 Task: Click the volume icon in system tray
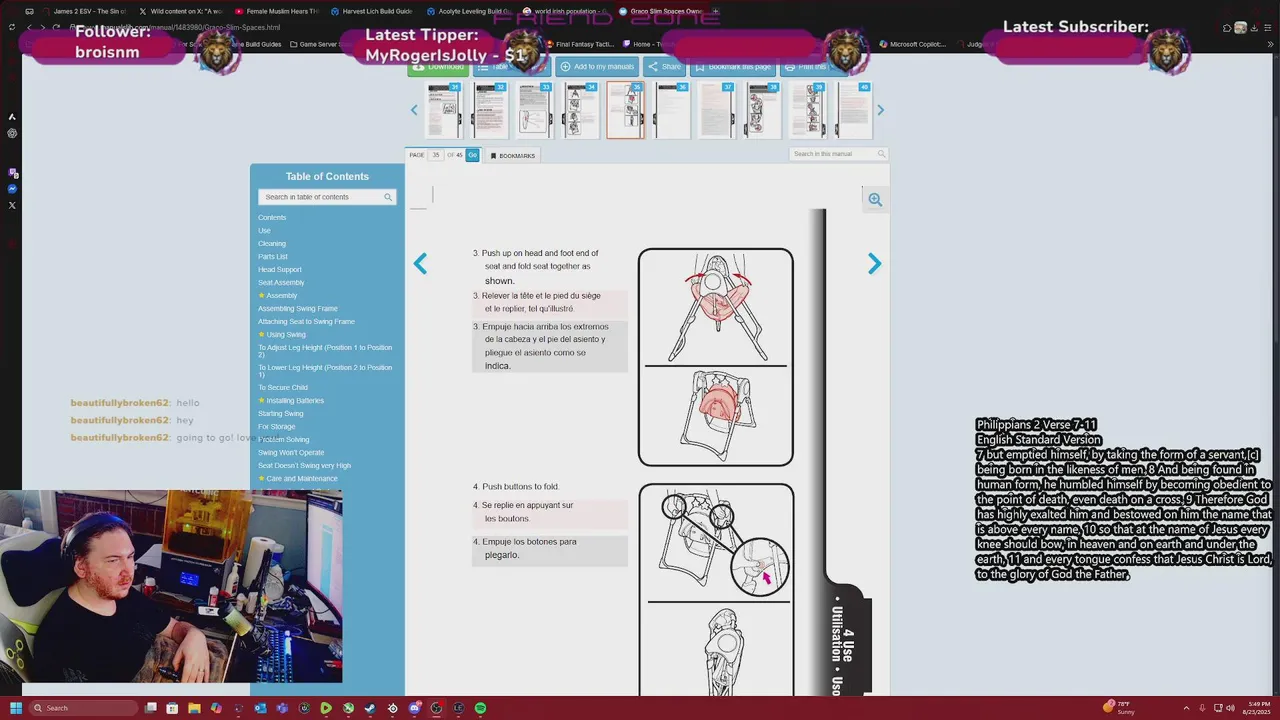1230,708
